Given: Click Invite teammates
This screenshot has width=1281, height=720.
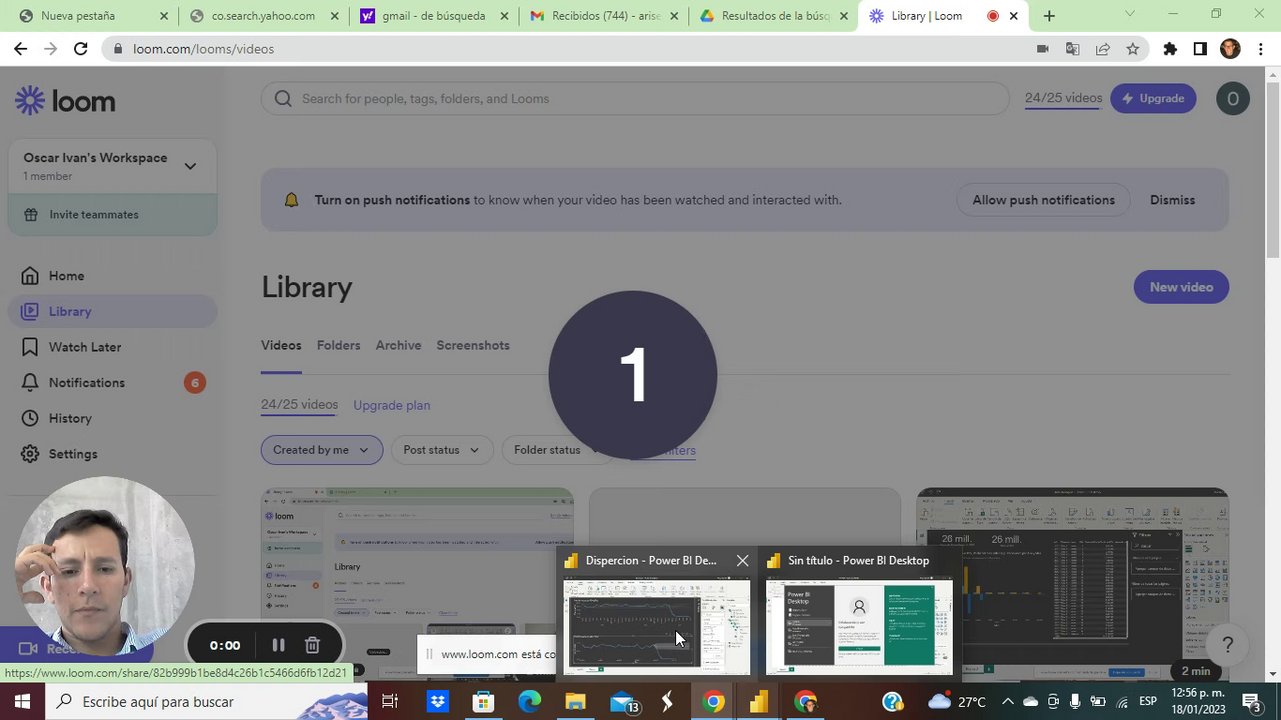Looking at the screenshot, I should [x=112, y=214].
